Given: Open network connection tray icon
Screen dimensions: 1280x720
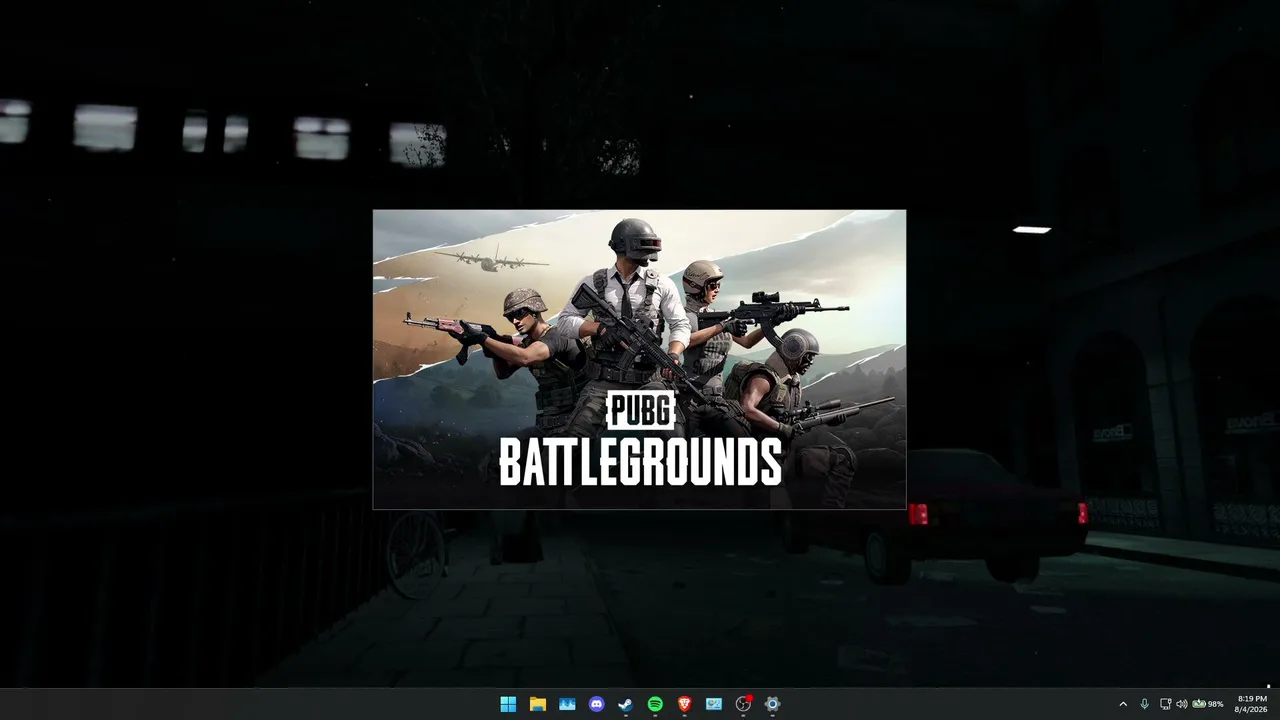Looking at the screenshot, I should (x=1165, y=704).
